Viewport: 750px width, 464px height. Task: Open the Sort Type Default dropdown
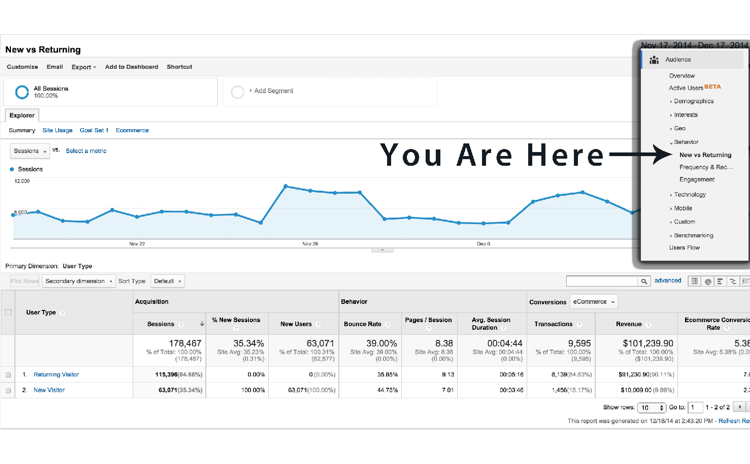click(x=167, y=281)
